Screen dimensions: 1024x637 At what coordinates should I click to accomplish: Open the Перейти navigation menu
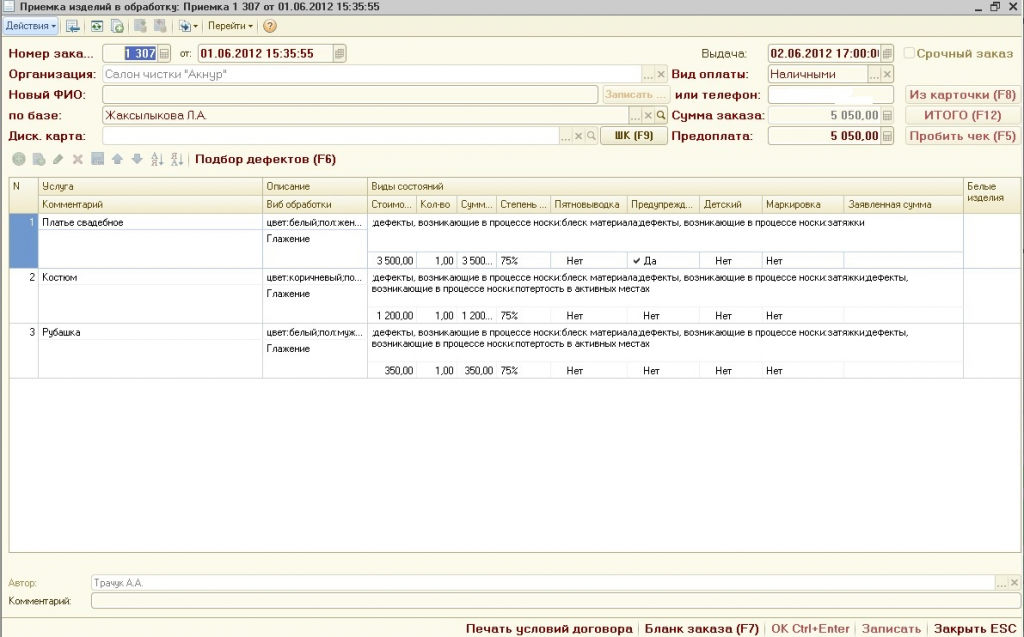click(x=230, y=26)
